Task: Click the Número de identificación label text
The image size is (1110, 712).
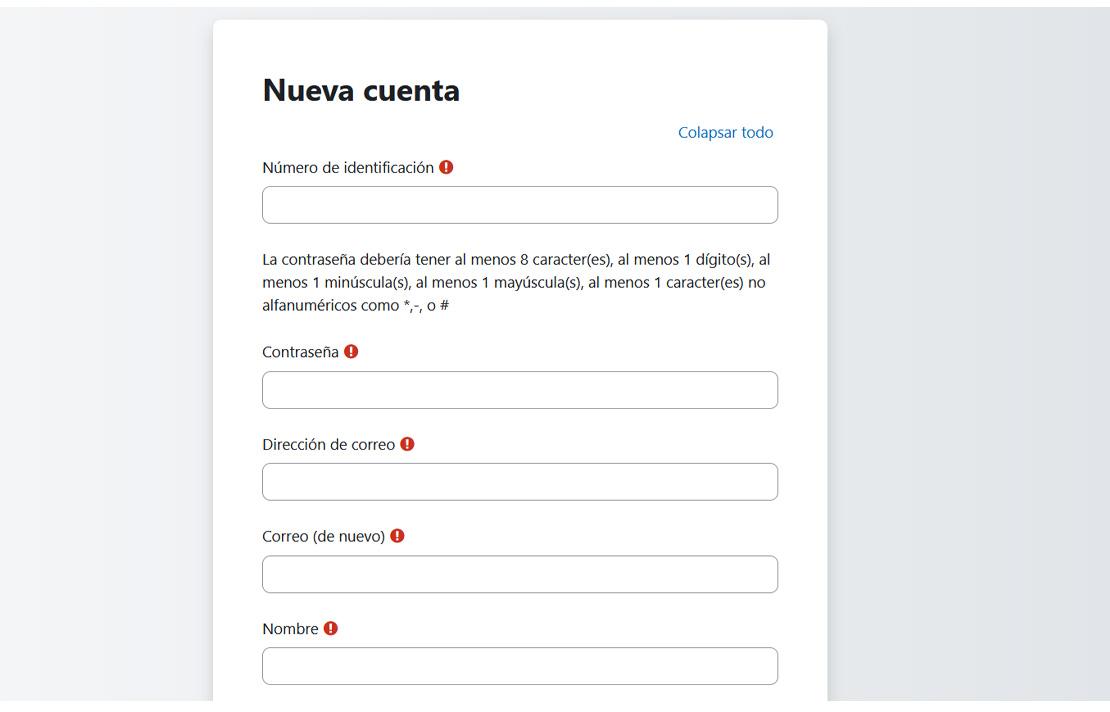Action: [345, 167]
